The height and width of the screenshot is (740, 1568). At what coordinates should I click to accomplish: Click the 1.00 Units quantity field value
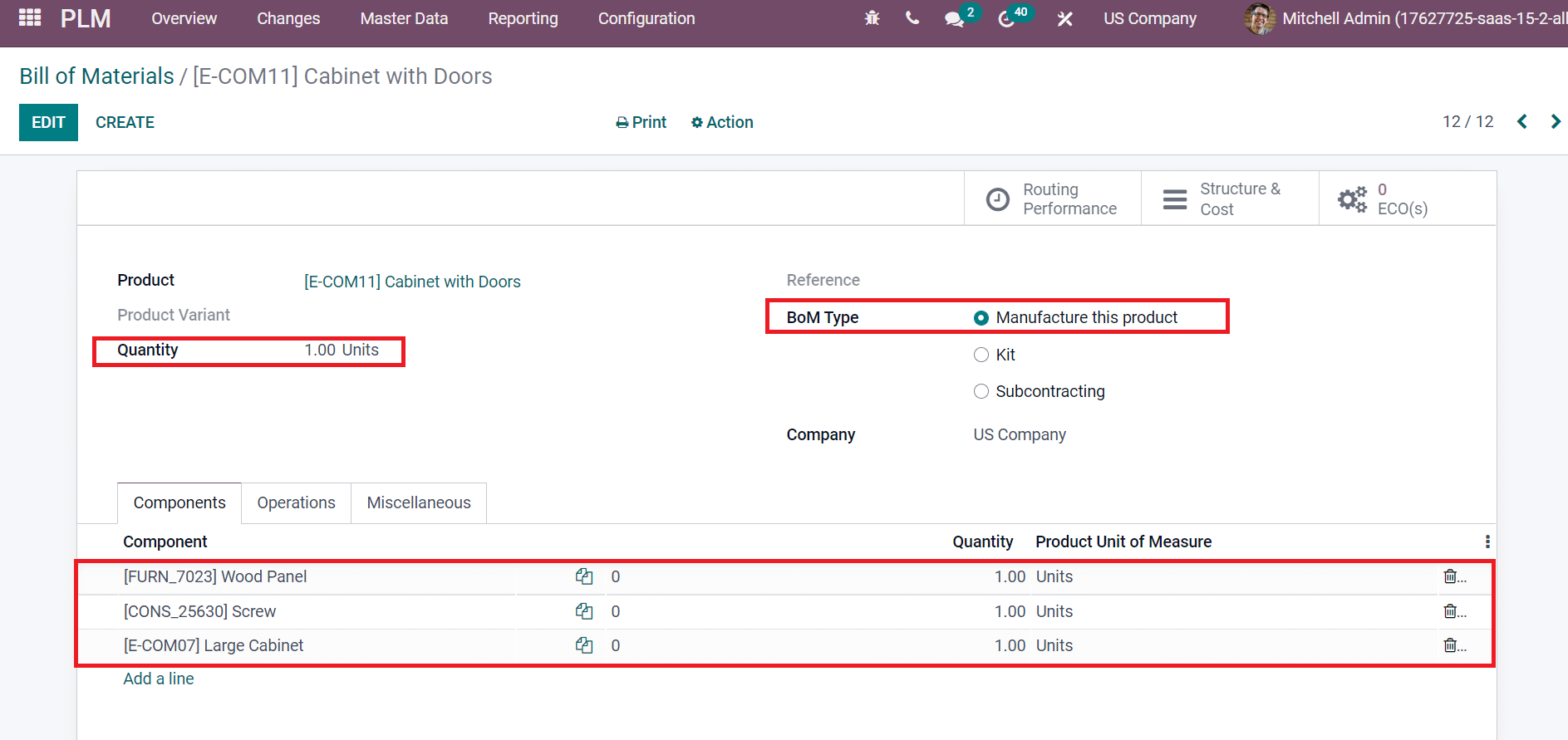click(x=342, y=350)
